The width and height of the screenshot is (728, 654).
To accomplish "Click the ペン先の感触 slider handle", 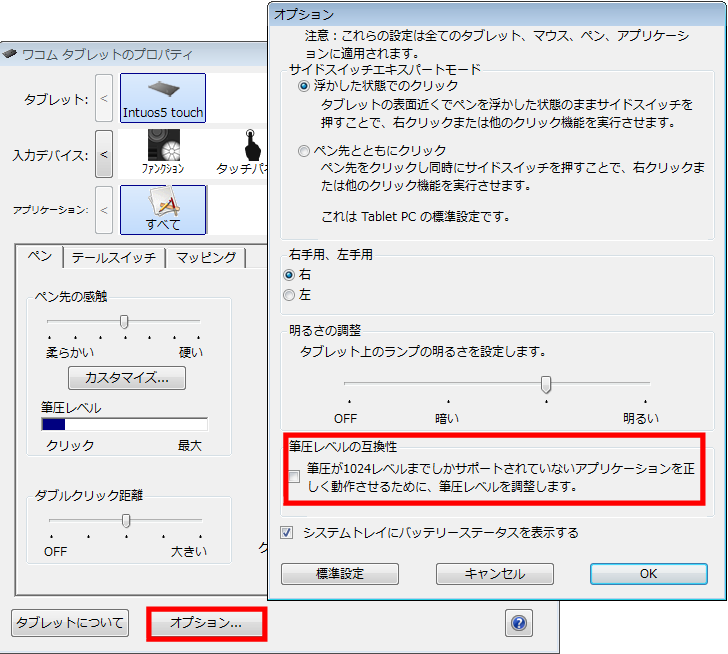I will point(124,321).
